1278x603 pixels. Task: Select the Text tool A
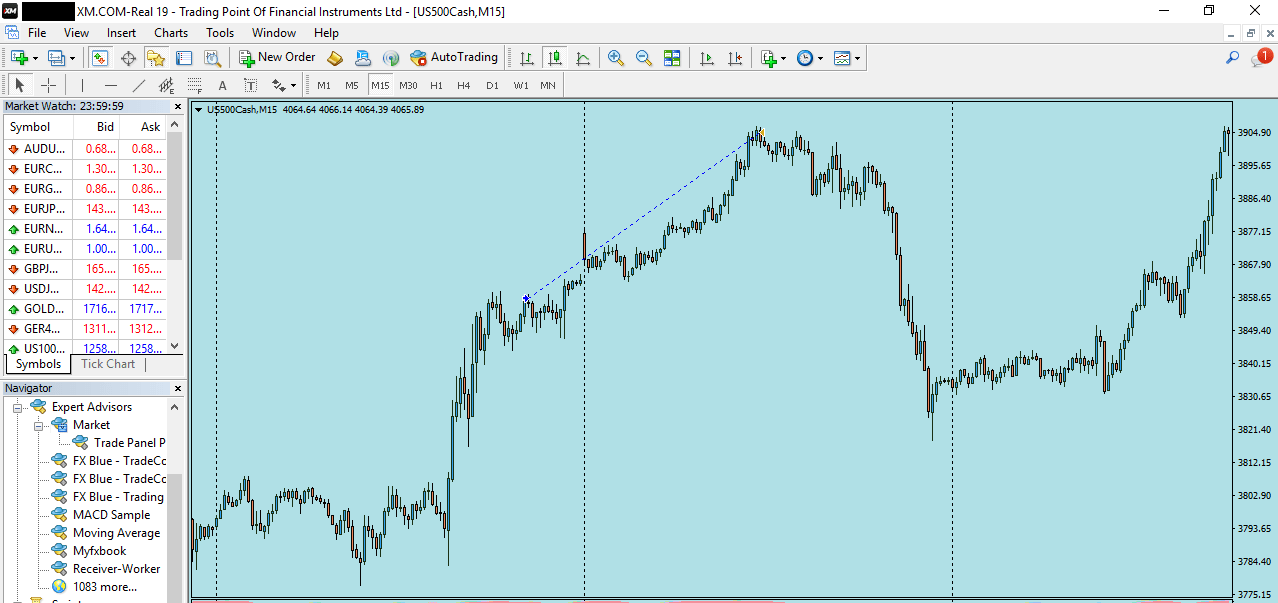[x=223, y=85]
